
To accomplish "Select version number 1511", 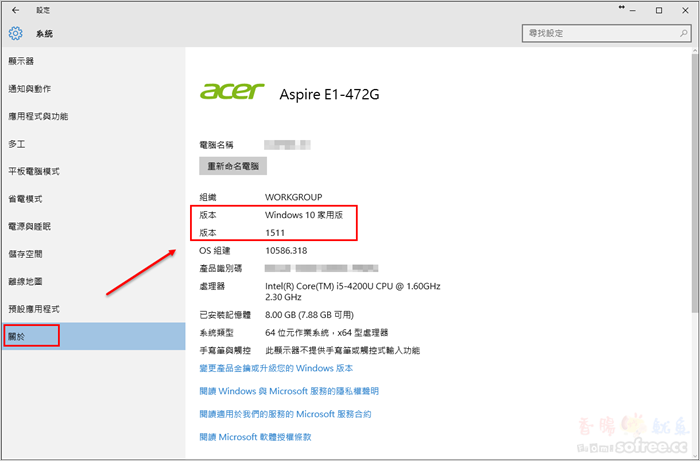I will [x=275, y=233].
